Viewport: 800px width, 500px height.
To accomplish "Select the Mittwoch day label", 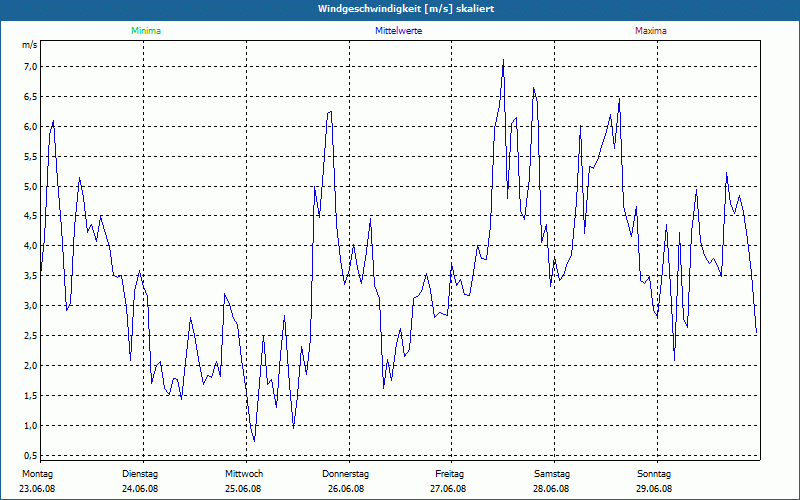I will coord(244,474).
